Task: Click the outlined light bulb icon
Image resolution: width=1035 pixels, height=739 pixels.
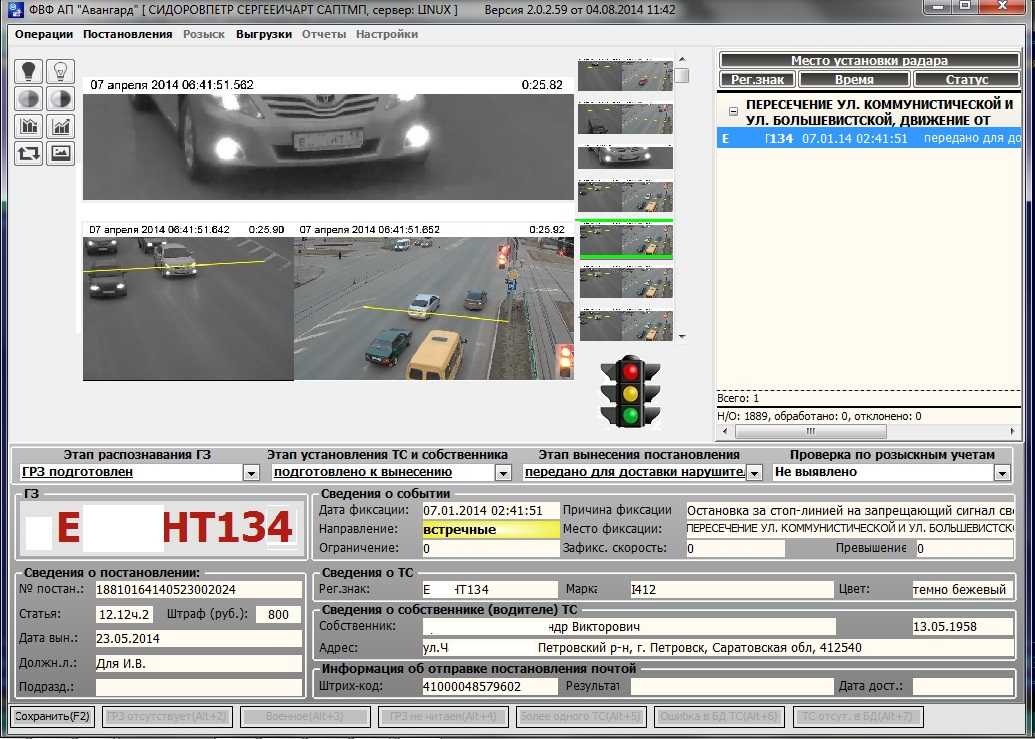Action: pyautogui.click(x=61, y=71)
